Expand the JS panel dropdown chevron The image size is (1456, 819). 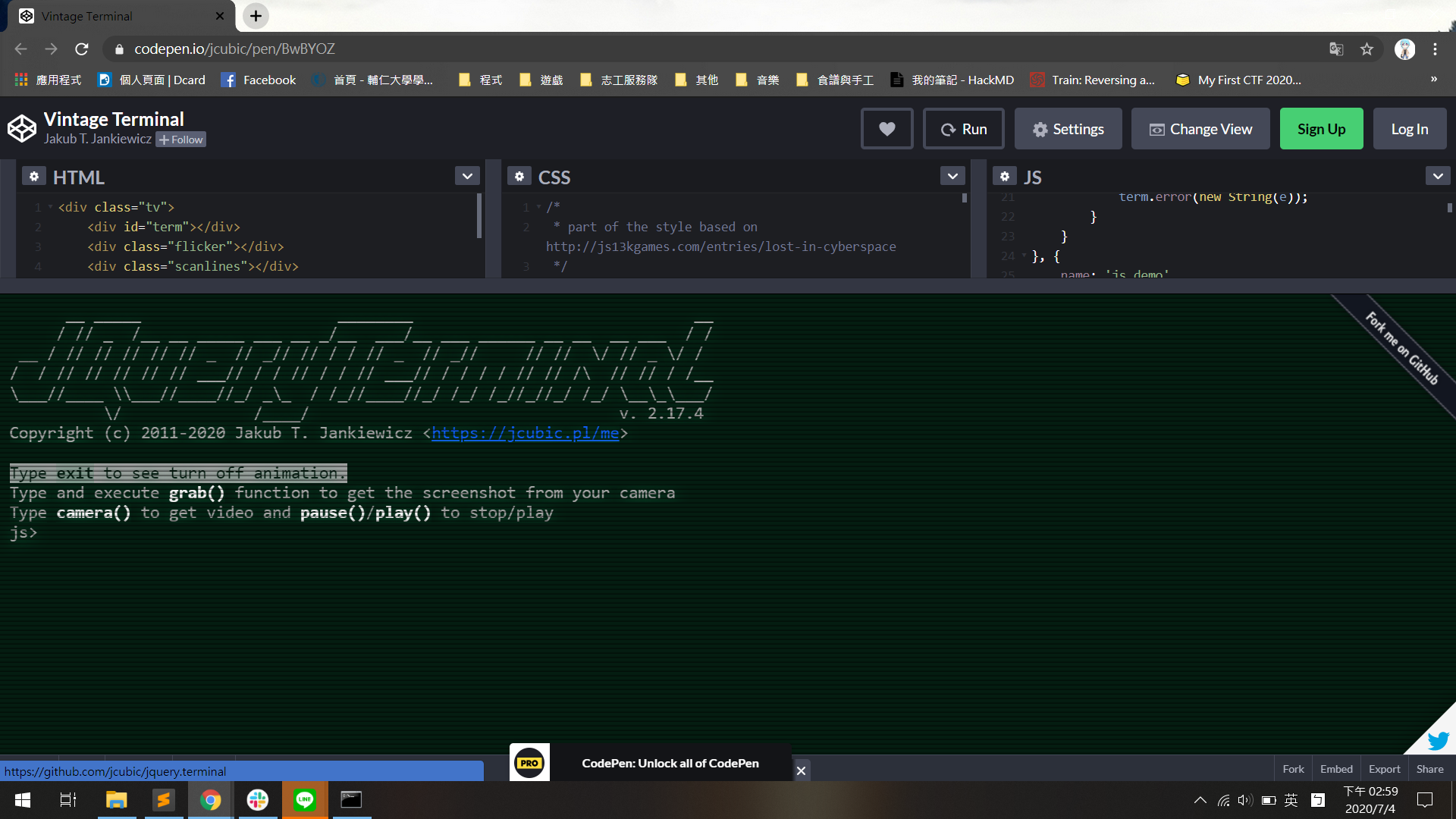pyautogui.click(x=1438, y=176)
